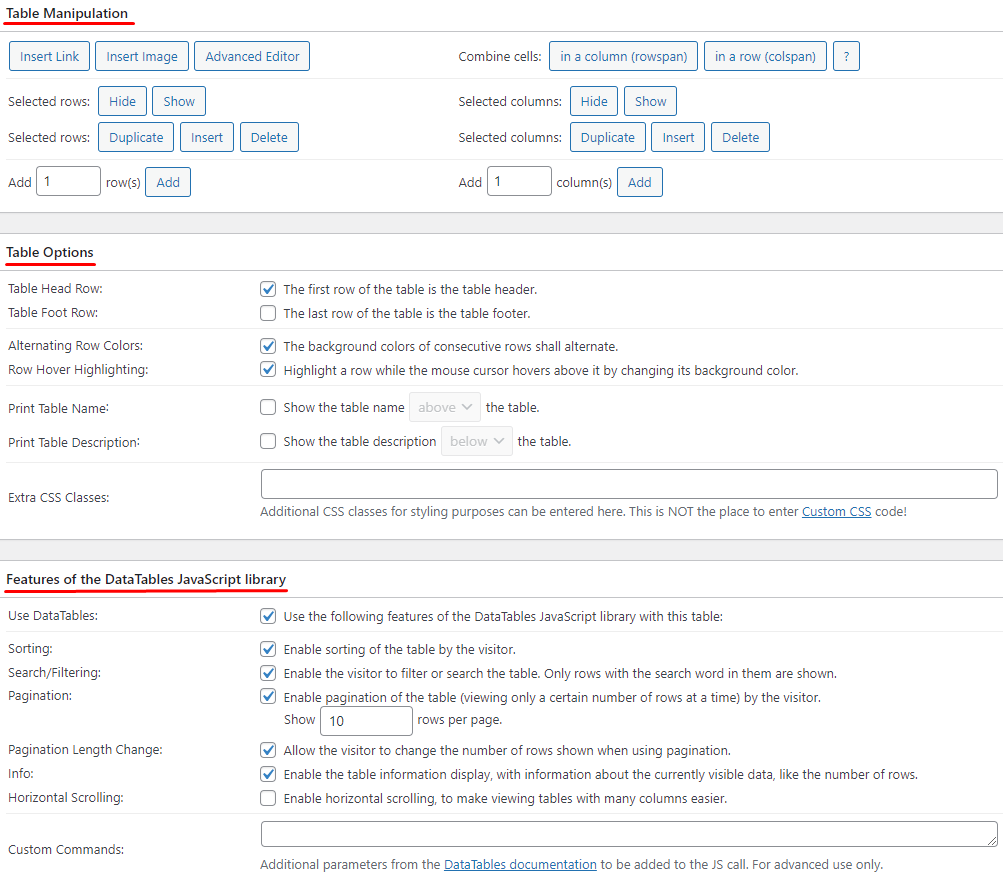Click the Insert Link button

(49, 56)
